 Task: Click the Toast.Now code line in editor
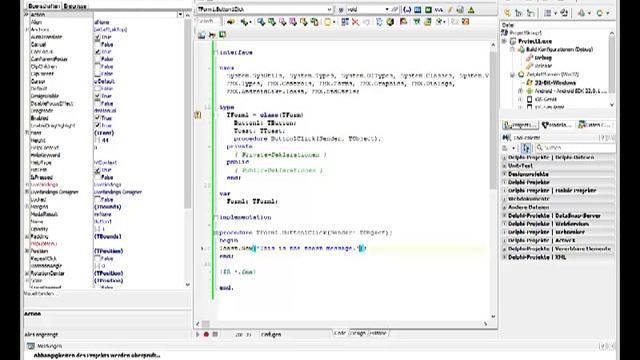293,248
